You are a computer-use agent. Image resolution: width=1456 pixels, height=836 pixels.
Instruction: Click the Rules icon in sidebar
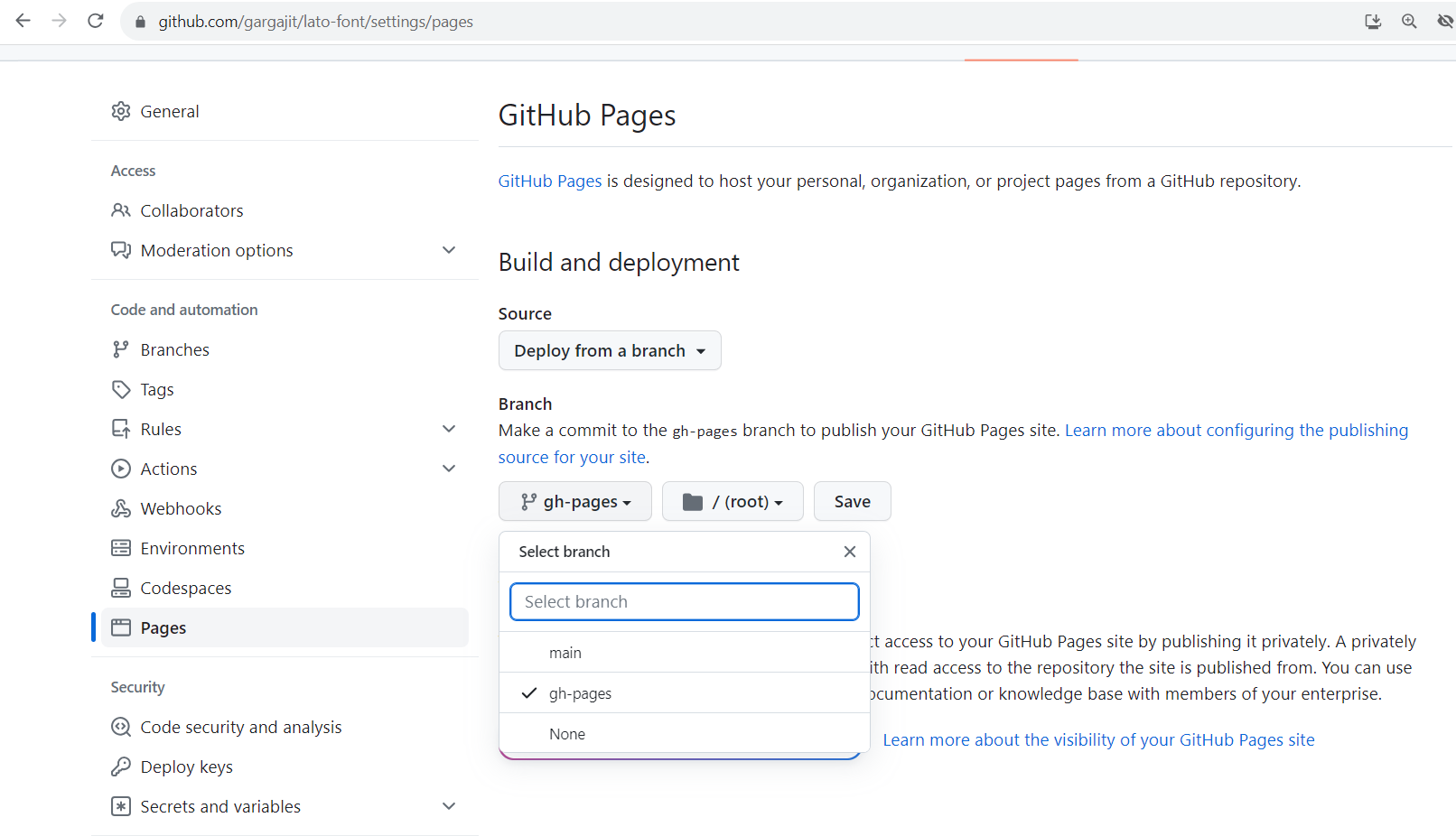[x=121, y=429]
